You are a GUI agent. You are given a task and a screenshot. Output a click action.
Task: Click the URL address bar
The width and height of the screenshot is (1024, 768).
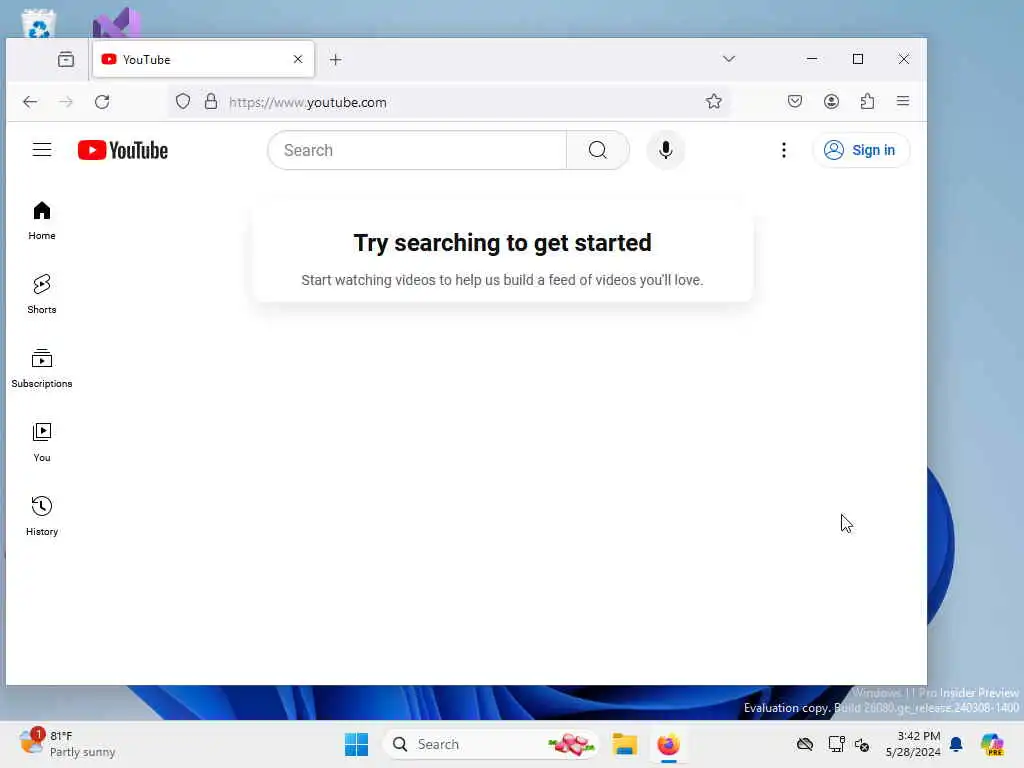pos(451,102)
